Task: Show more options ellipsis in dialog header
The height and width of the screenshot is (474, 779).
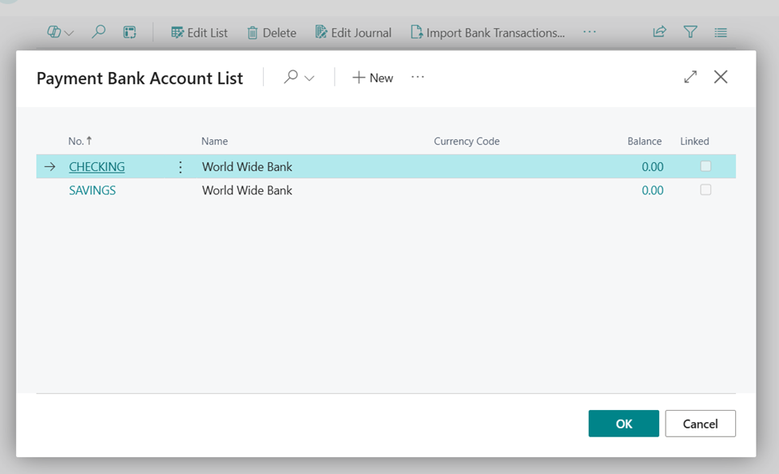Action: pos(418,77)
